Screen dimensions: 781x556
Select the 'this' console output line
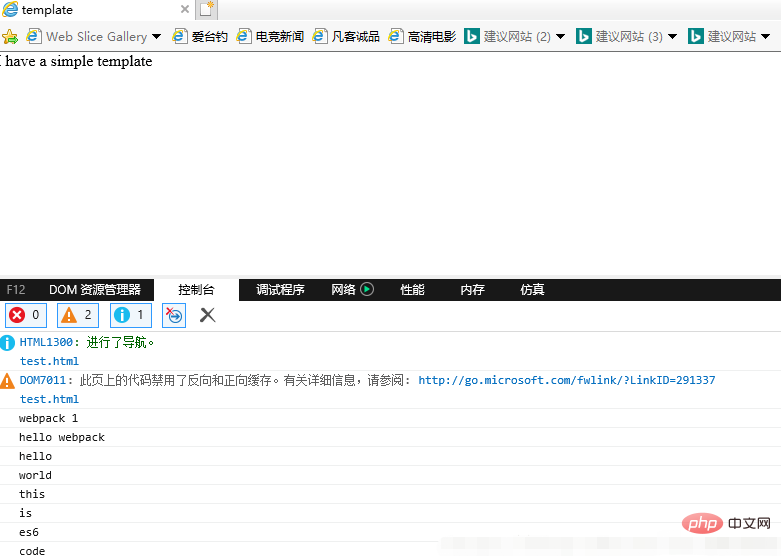tap(390, 494)
